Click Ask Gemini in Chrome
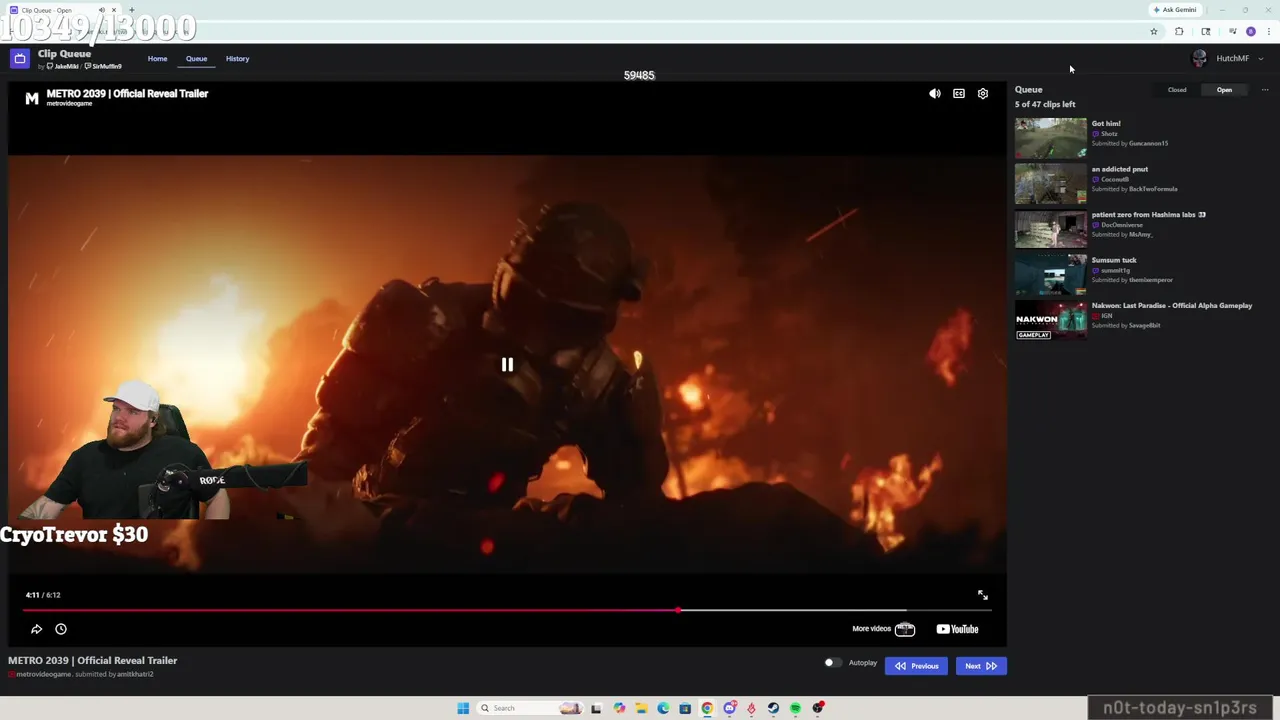The height and width of the screenshot is (720, 1280). point(1175,10)
